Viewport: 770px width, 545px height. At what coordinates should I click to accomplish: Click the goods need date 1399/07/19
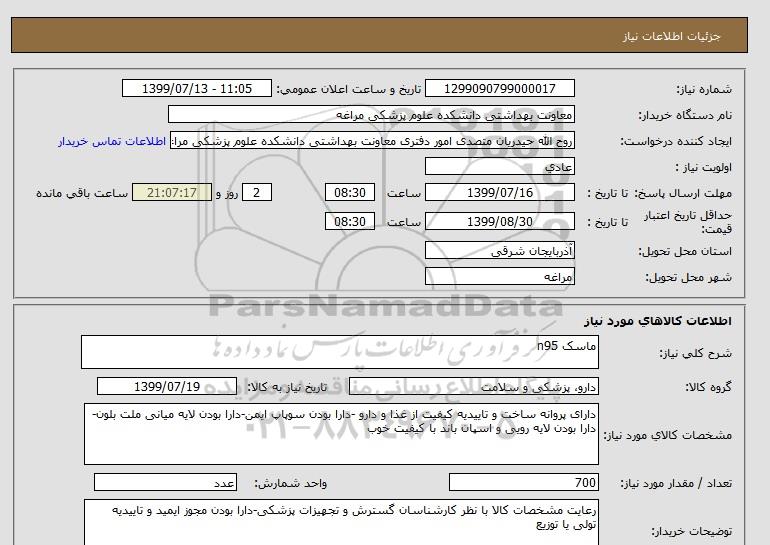click(x=167, y=386)
